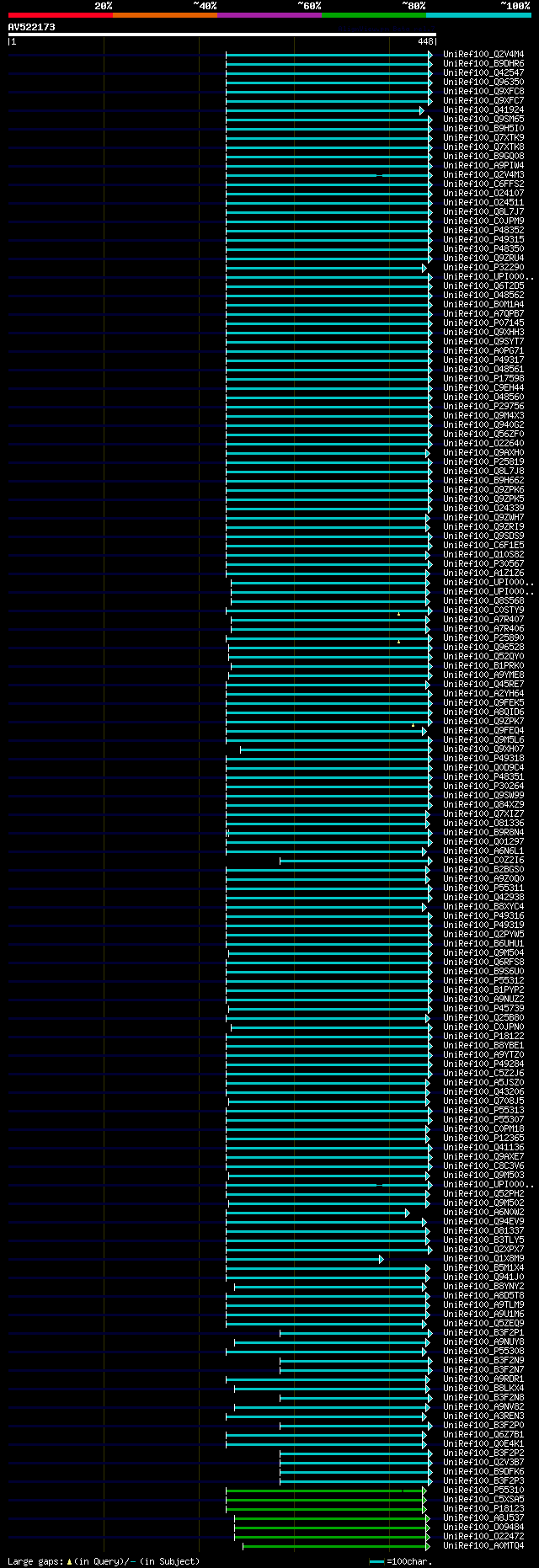Click the 100char scale bar in the legend
The width and height of the screenshot is (539, 1568).
point(376,1561)
